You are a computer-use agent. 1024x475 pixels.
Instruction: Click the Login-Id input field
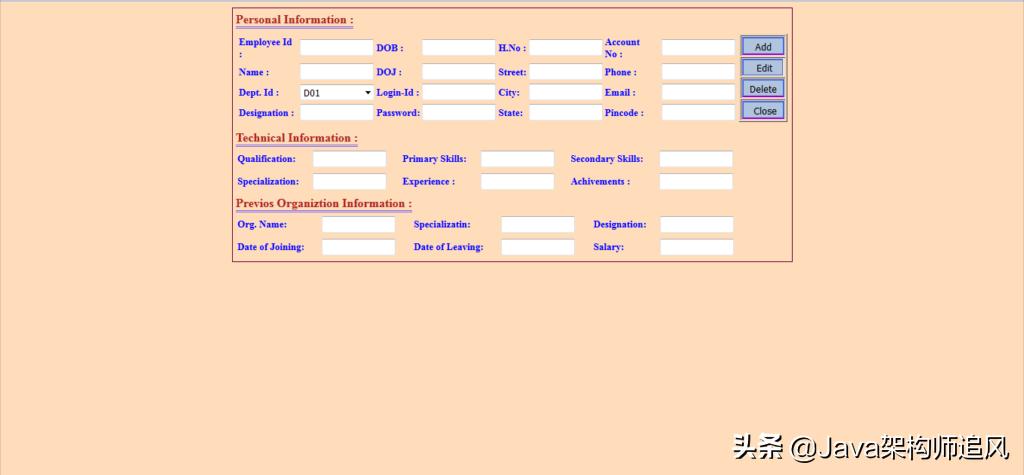tap(458, 92)
